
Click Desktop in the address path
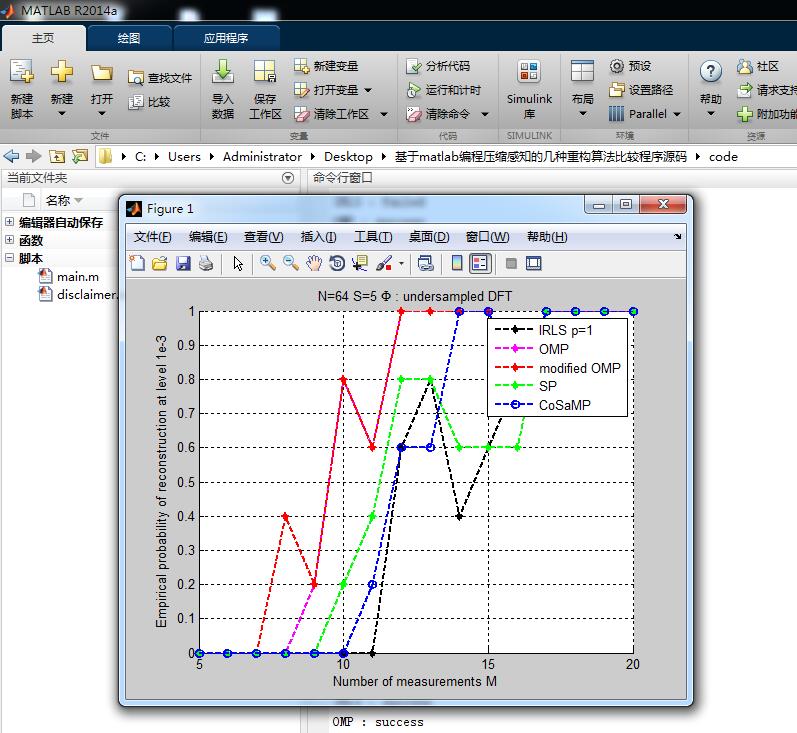(x=348, y=157)
